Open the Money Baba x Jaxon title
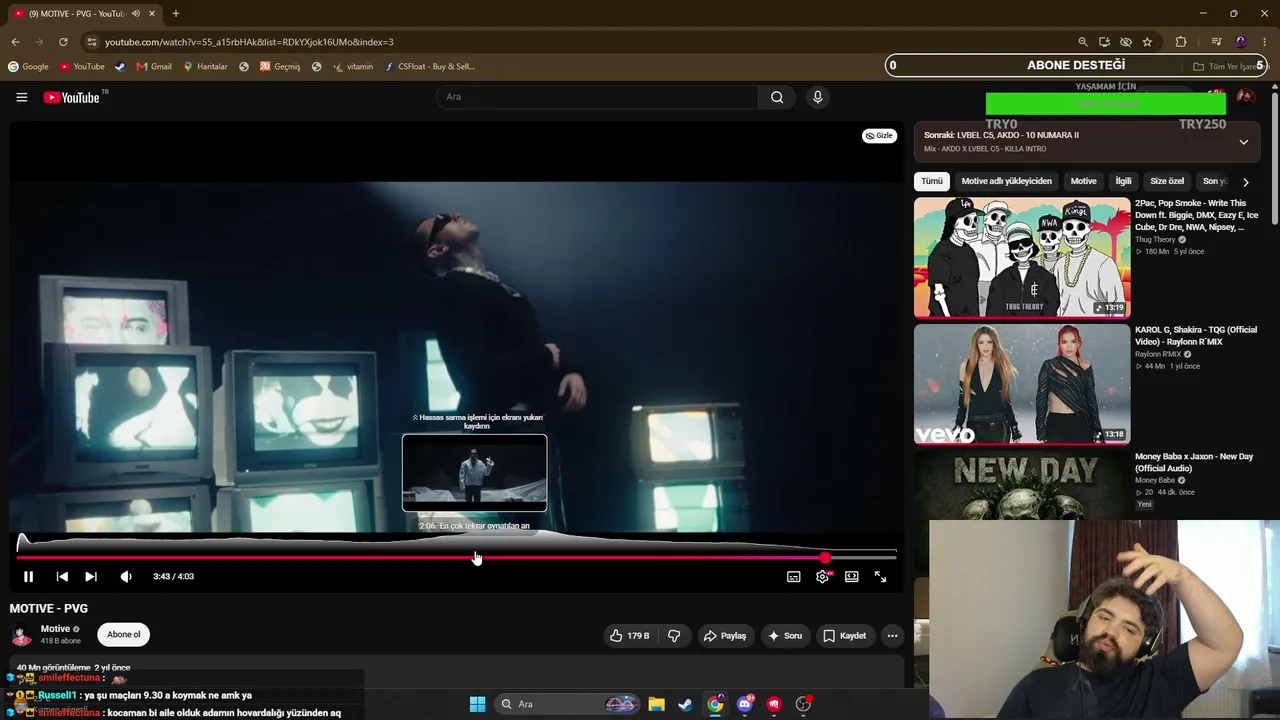The image size is (1280, 720). pyautogui.click(x=1194, y=462)
